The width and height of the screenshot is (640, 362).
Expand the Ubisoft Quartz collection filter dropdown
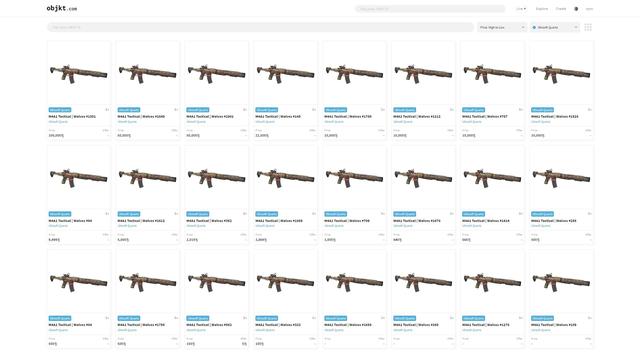[555, 27]
